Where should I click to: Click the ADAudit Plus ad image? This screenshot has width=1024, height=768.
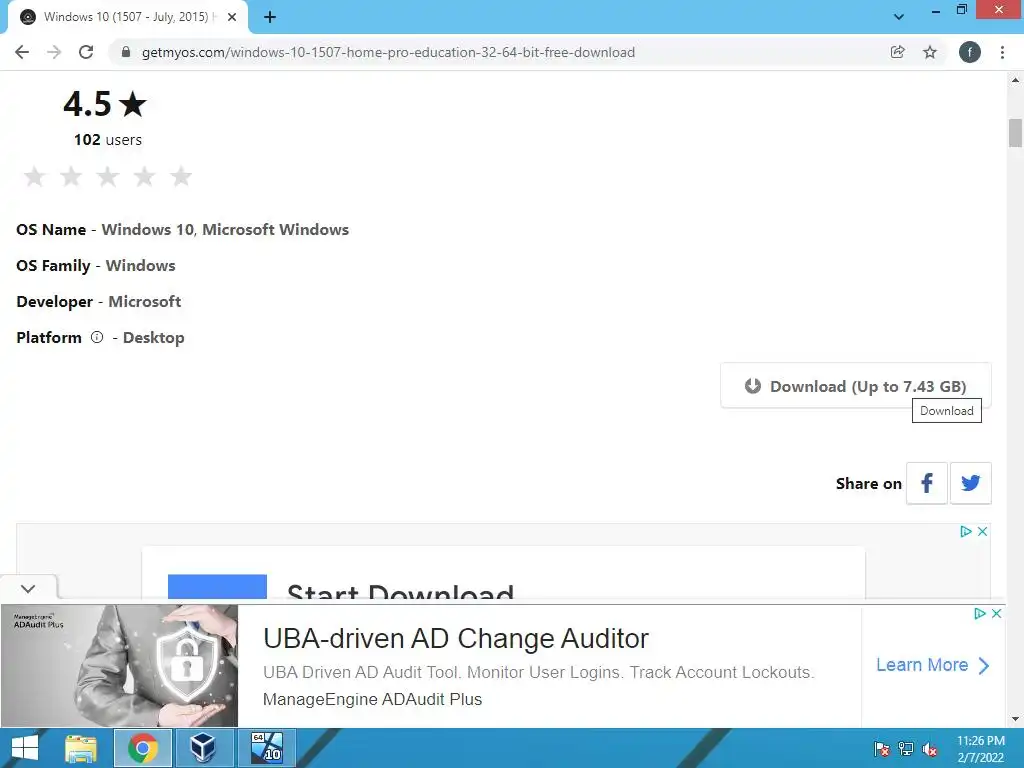[120, 665]
